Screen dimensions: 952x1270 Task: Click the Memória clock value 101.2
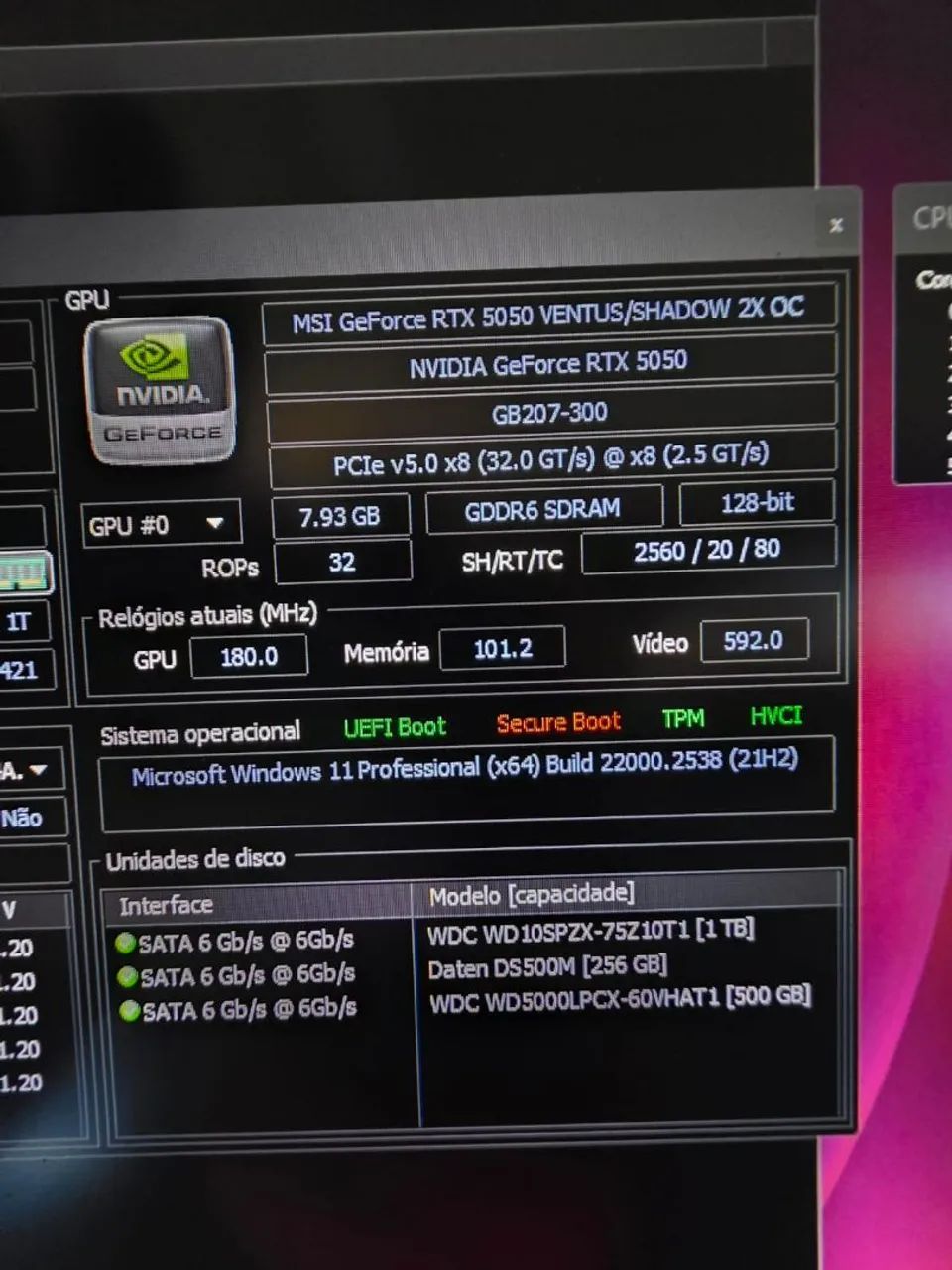503,648
